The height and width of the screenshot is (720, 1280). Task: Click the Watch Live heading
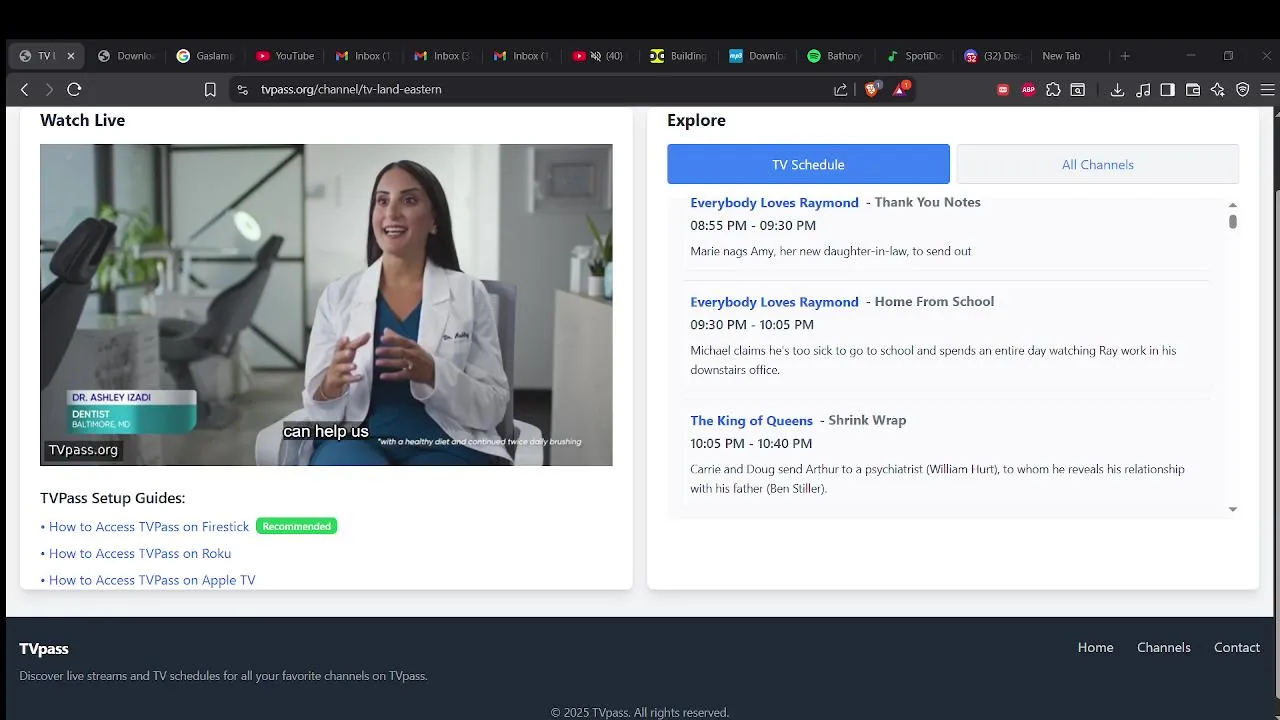(x=82, y=120)
